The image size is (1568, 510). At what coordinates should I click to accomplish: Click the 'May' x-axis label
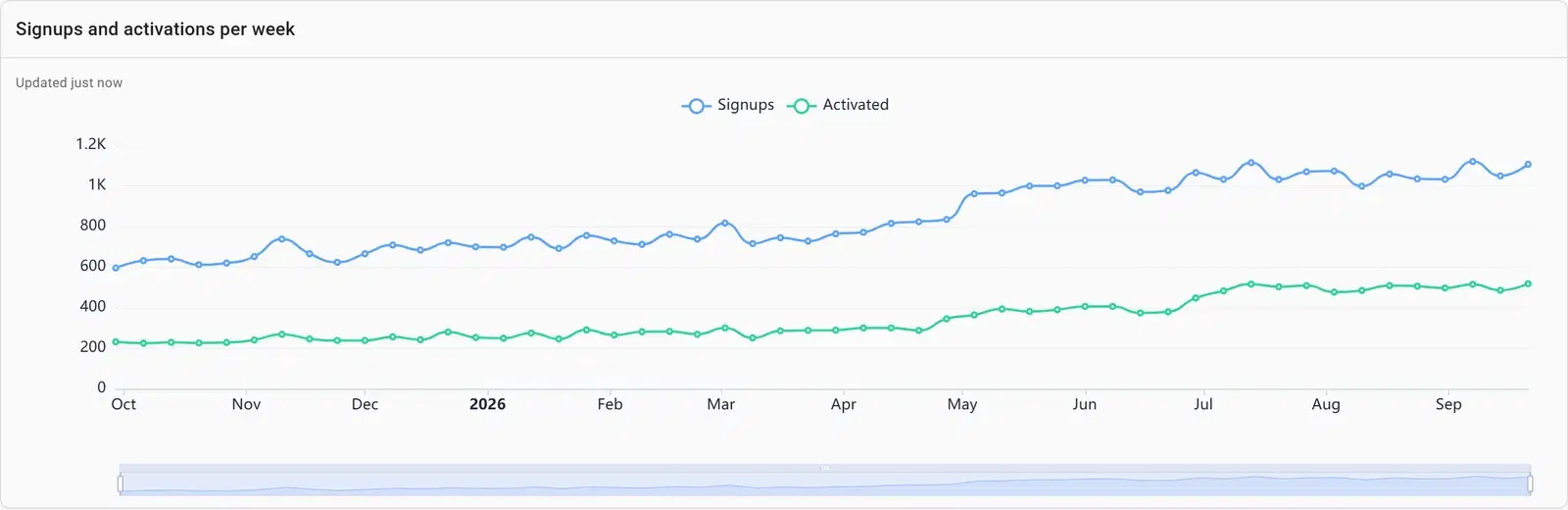pos(961,404)
